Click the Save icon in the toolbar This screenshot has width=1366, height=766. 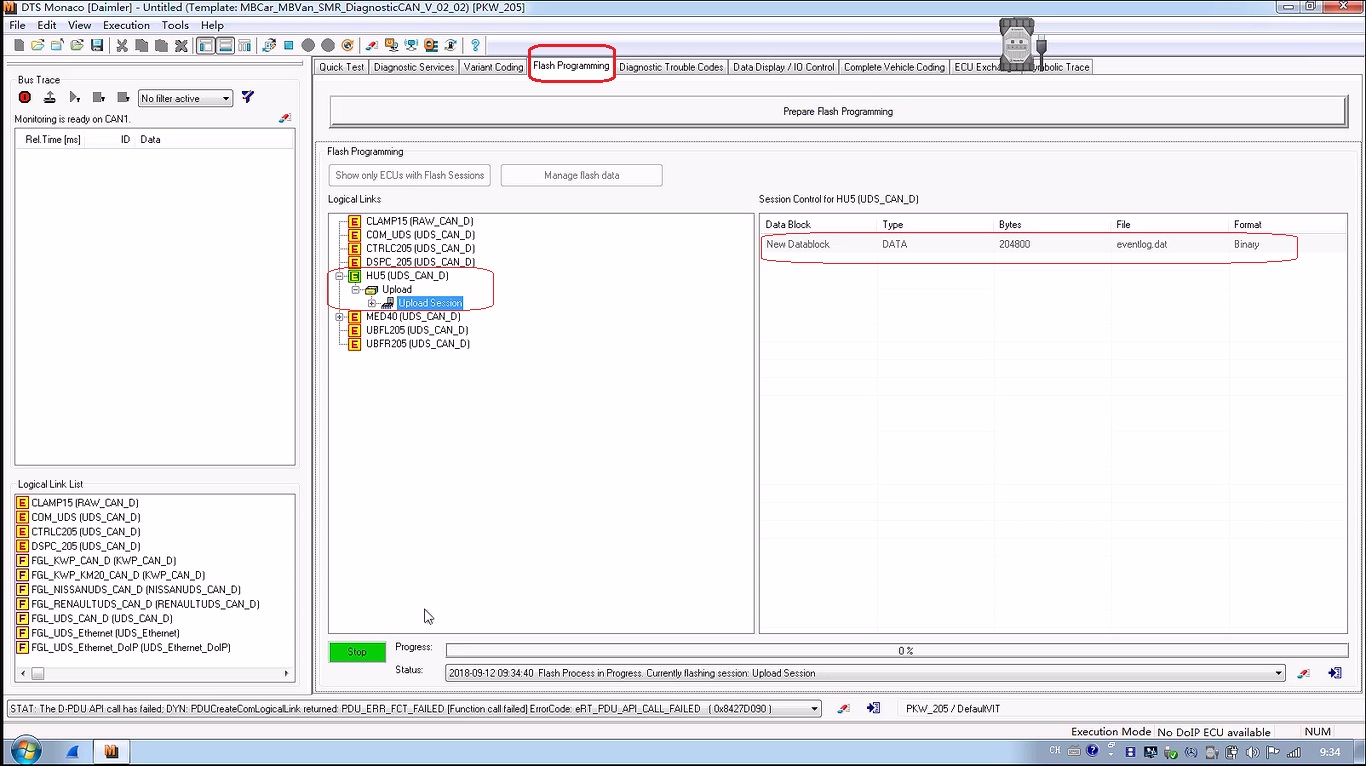pyautogui.click(x=97, y=45)
